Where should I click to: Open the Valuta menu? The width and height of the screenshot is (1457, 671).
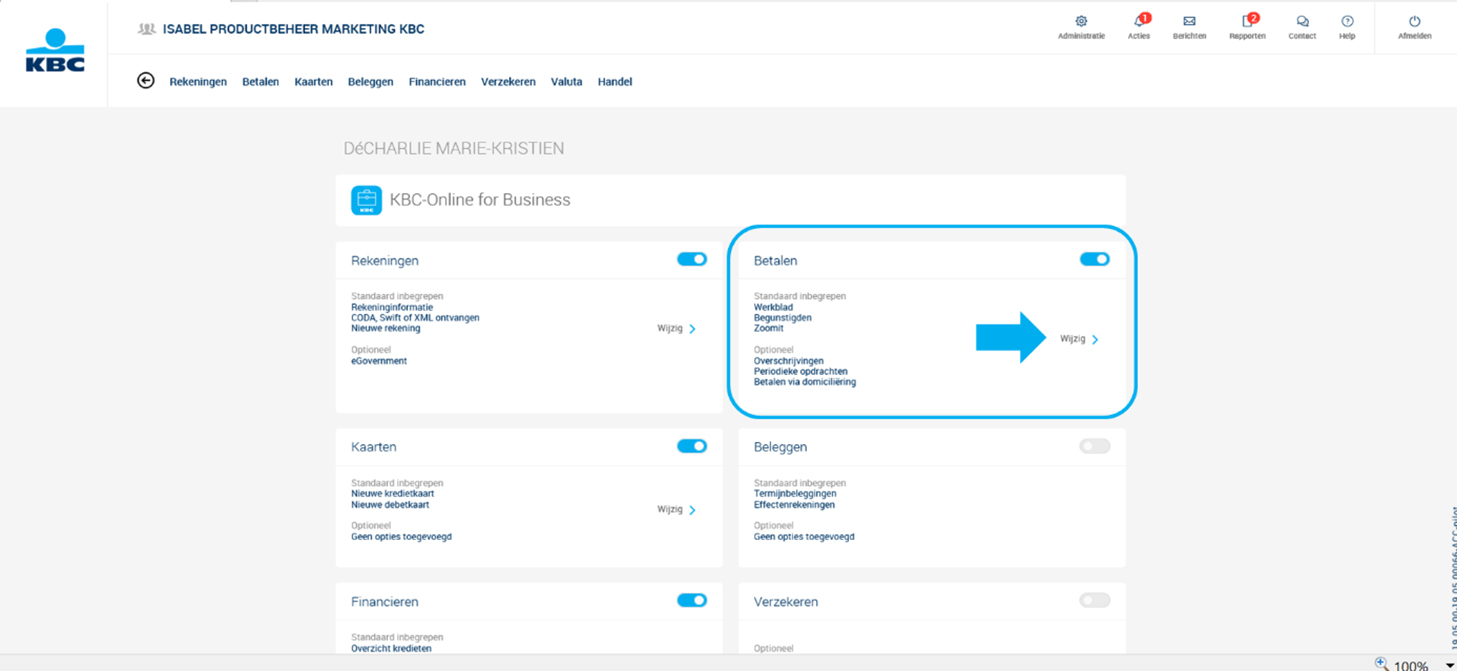[566, 81]
